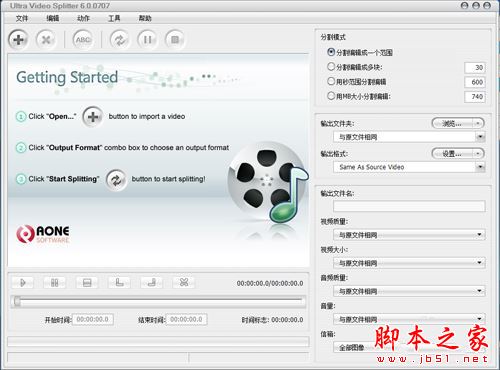500x370 pixels.
Task: Click the 结束时间 end time field
Action: pos(186,319)
